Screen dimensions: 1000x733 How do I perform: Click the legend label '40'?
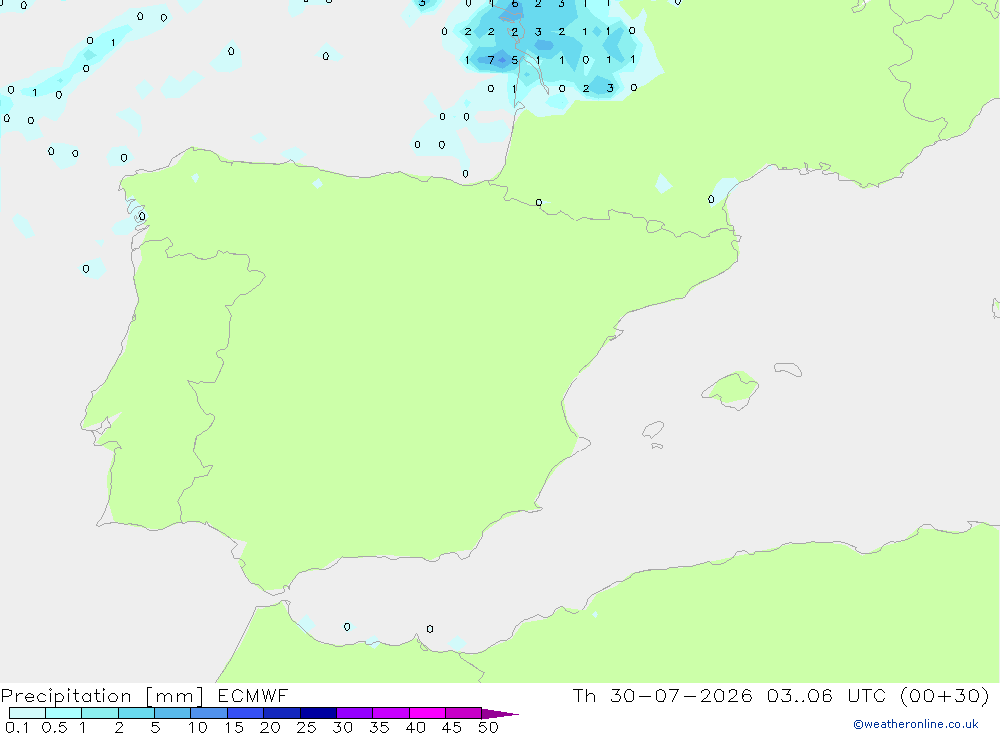pos(415,727)
